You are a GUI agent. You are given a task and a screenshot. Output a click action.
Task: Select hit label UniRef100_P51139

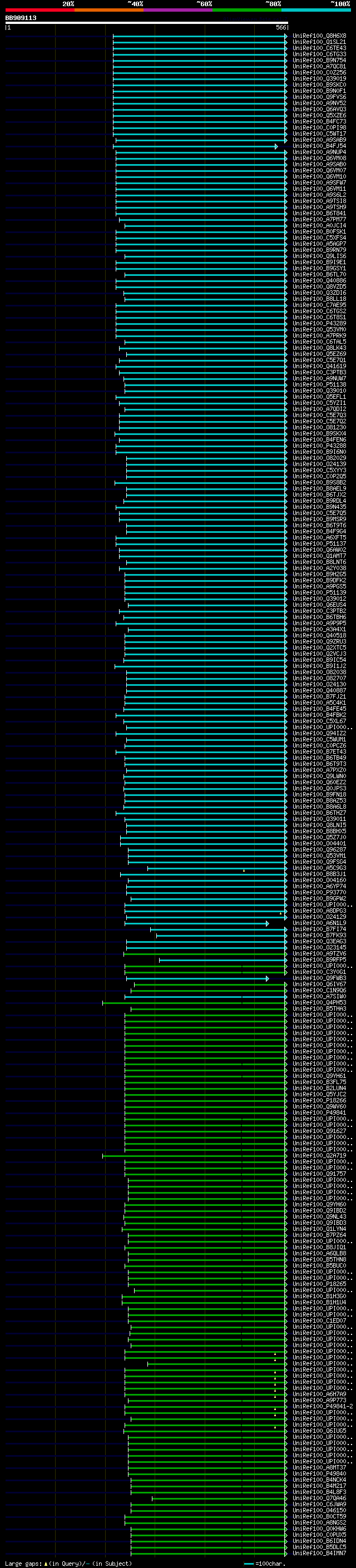click(x=319, y=592)
